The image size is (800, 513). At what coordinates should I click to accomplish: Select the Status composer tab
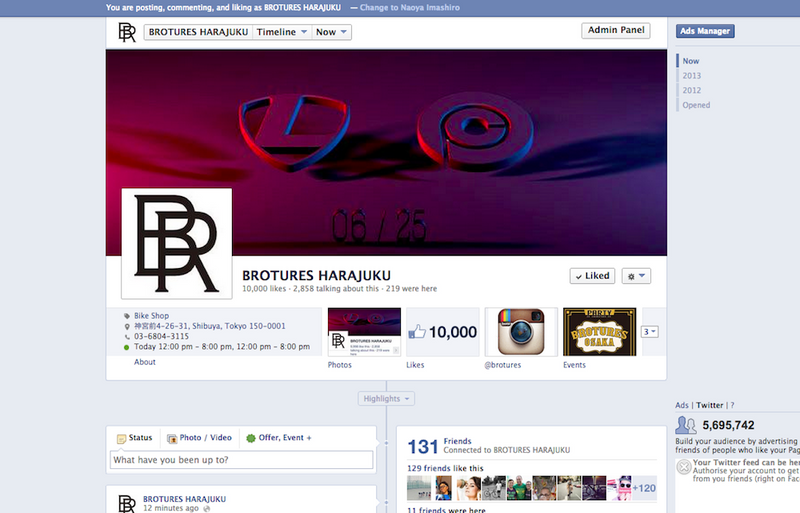[135, 438]
